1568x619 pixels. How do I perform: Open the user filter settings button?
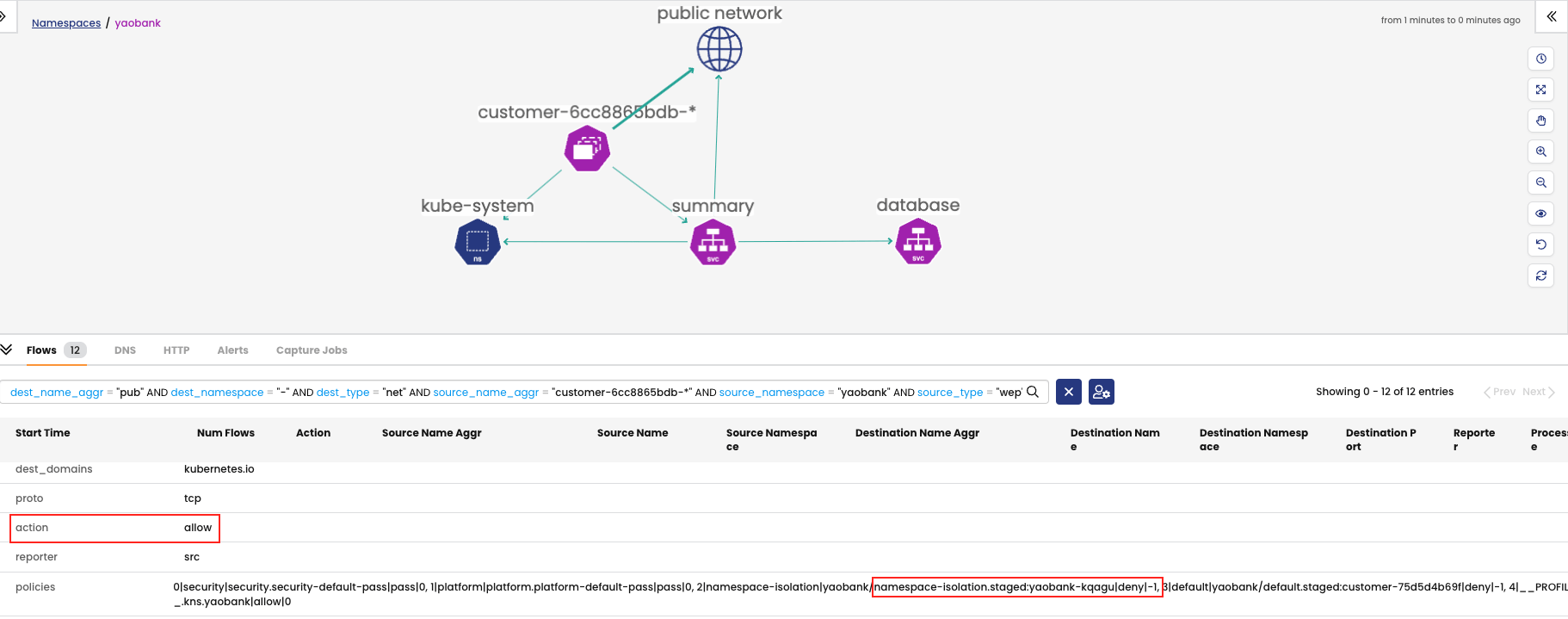point(1102,392)
